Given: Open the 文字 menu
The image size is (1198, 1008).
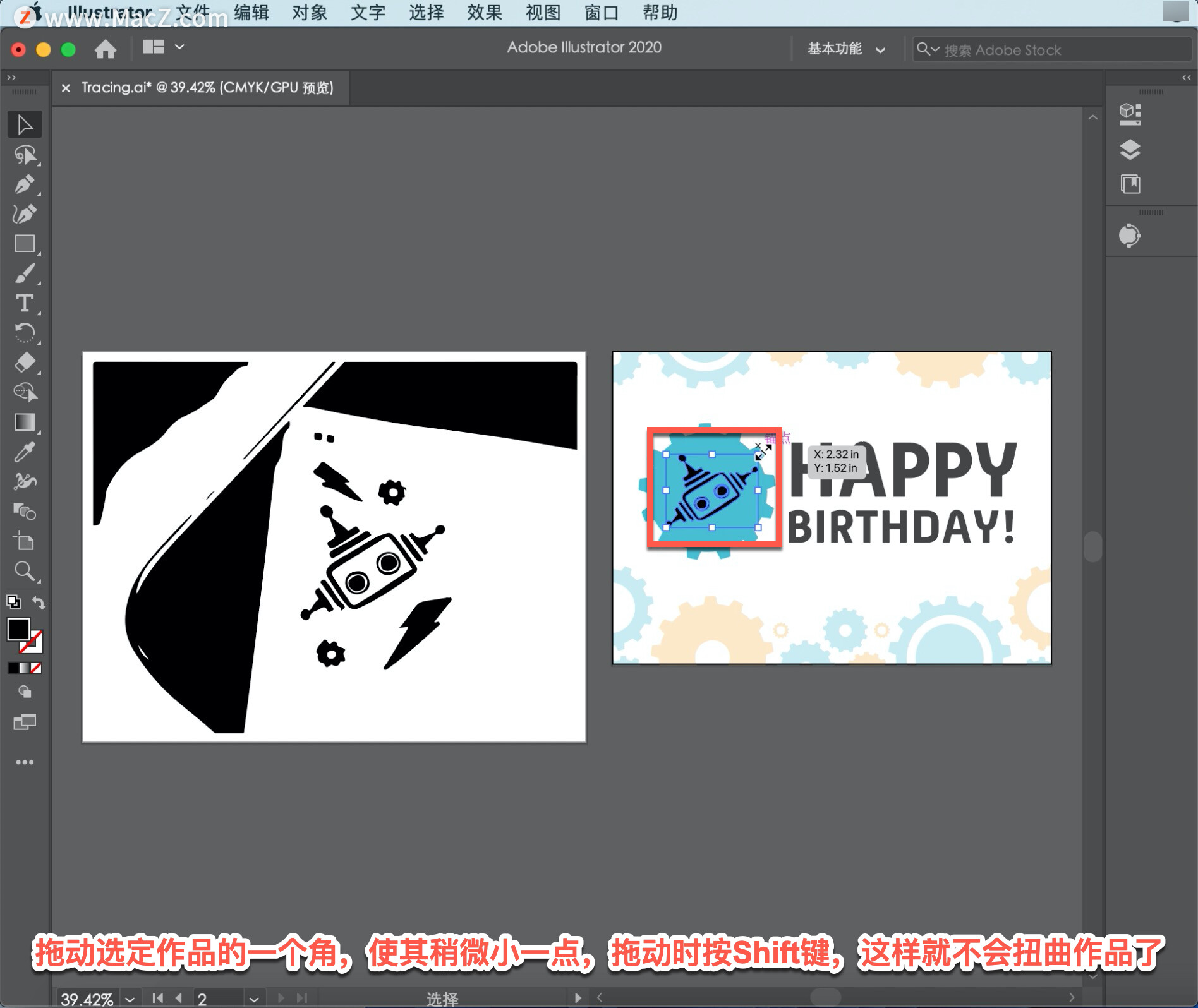Looking at the screenshot, I should (368, 12).
